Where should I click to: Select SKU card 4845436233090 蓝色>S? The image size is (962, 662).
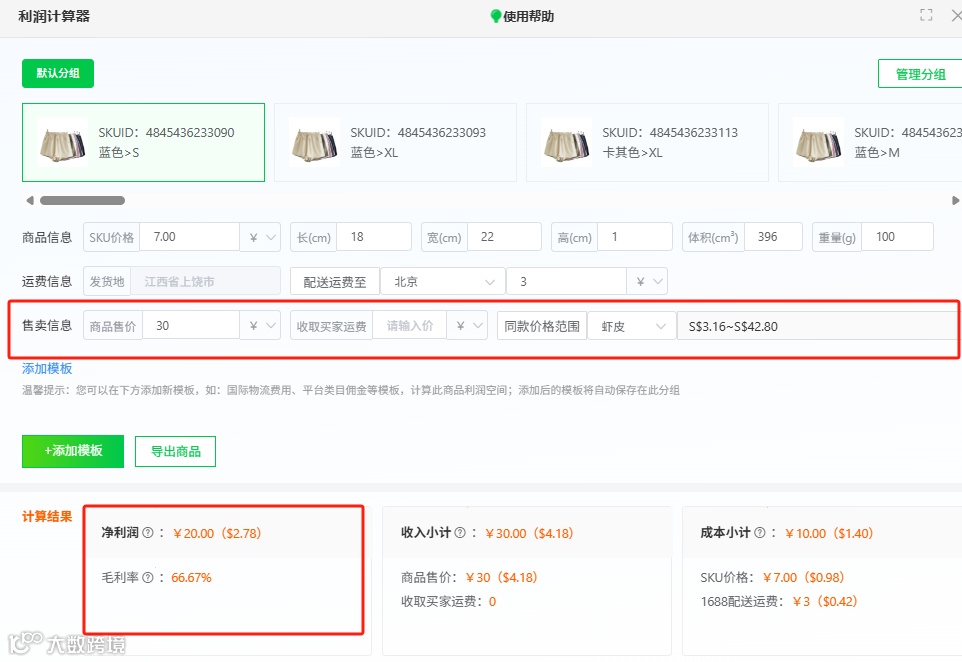click(144, 142)
